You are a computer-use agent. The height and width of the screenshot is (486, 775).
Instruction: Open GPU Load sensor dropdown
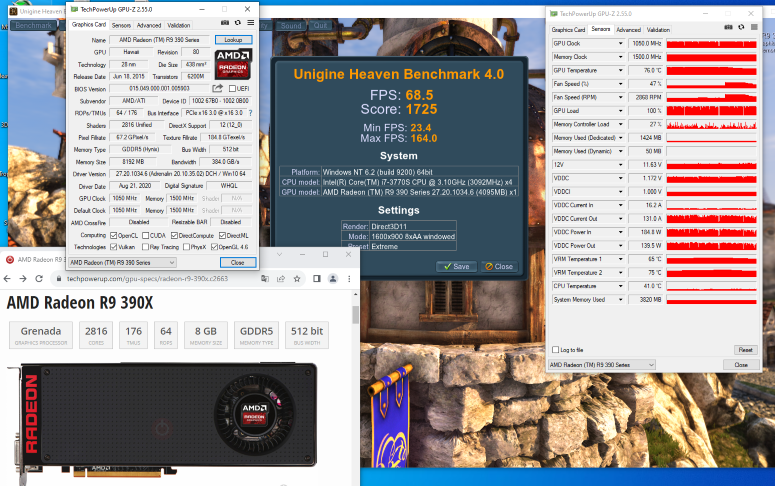(x=621, y=111)
